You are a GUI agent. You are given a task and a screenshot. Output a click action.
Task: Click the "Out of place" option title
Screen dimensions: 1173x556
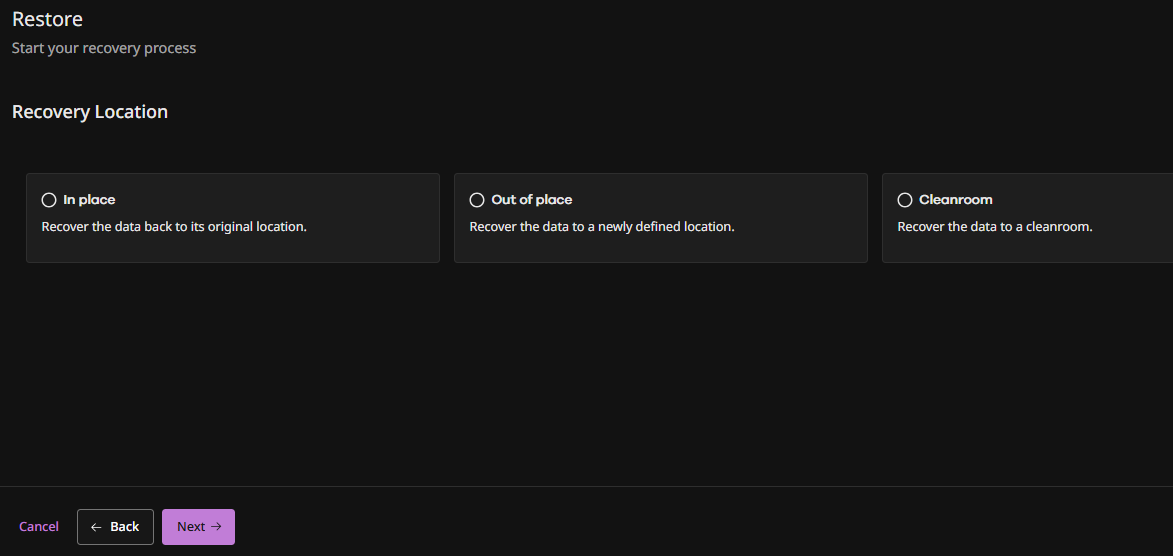tap(532, 200)
